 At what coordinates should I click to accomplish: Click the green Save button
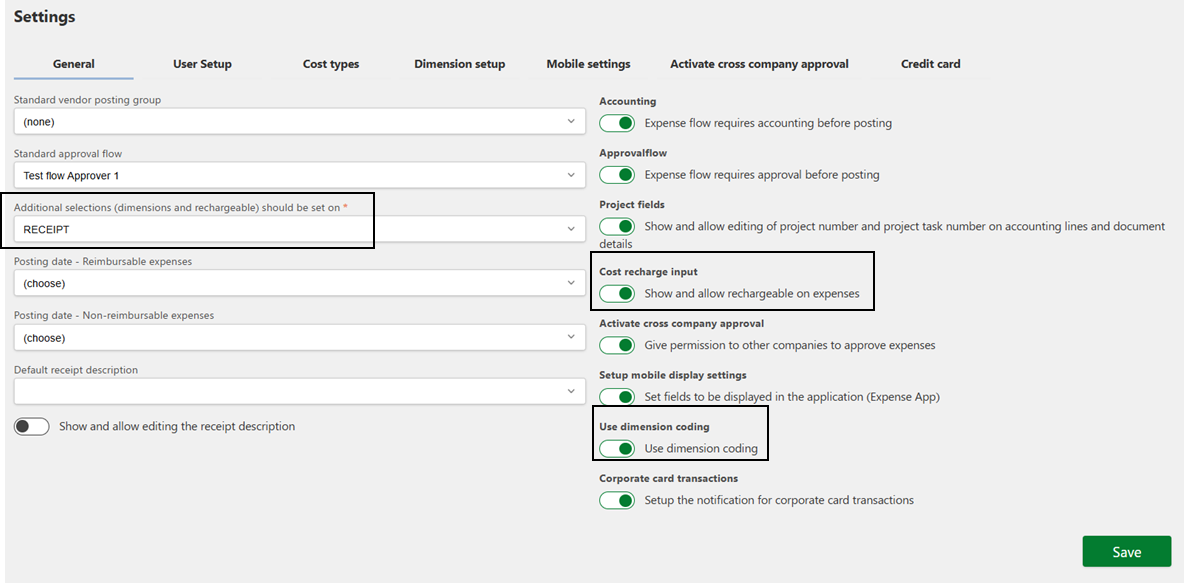coord(1127,551)
